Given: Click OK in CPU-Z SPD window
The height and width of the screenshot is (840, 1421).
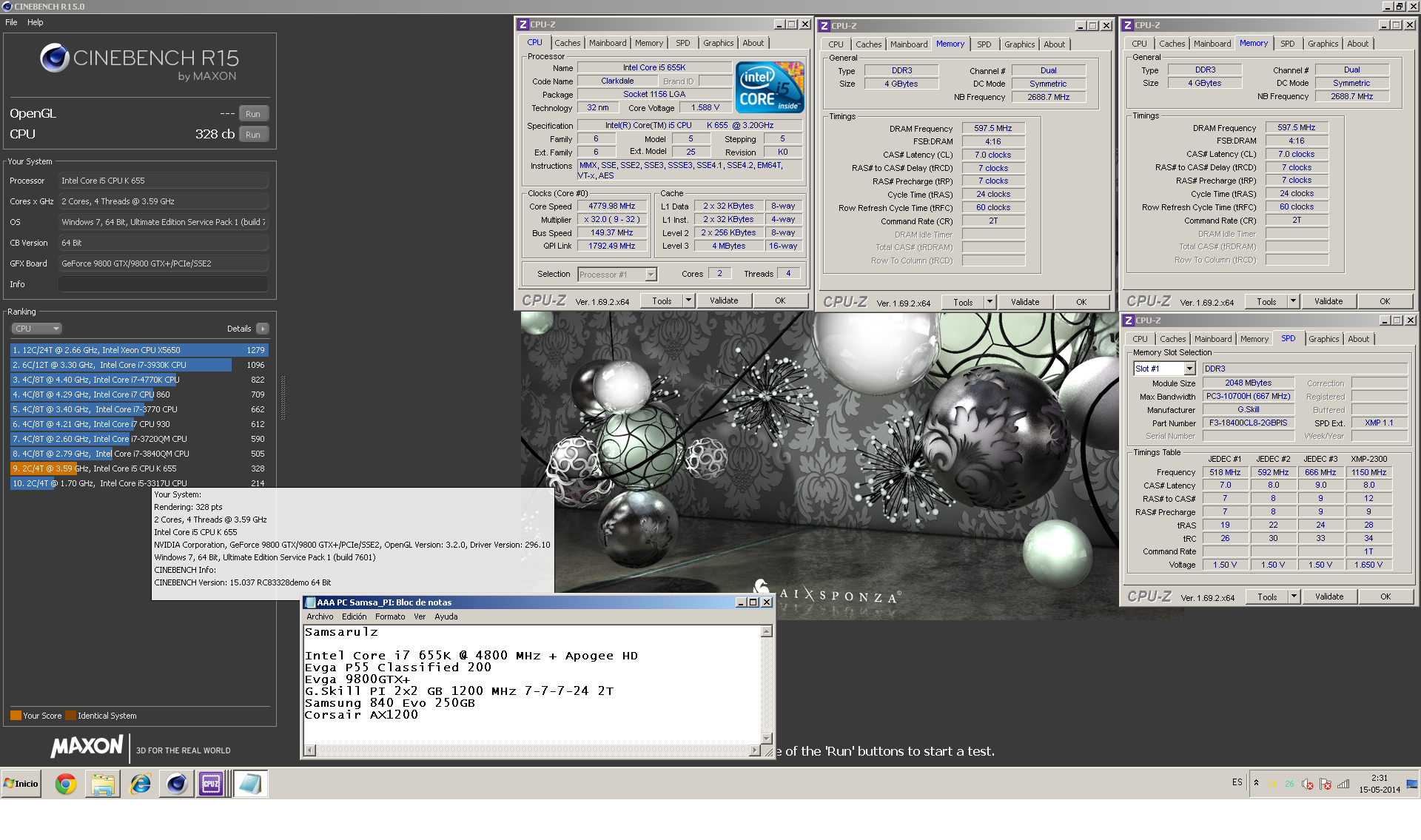Looking at the screenshot, I should (x=1385, y=597).
